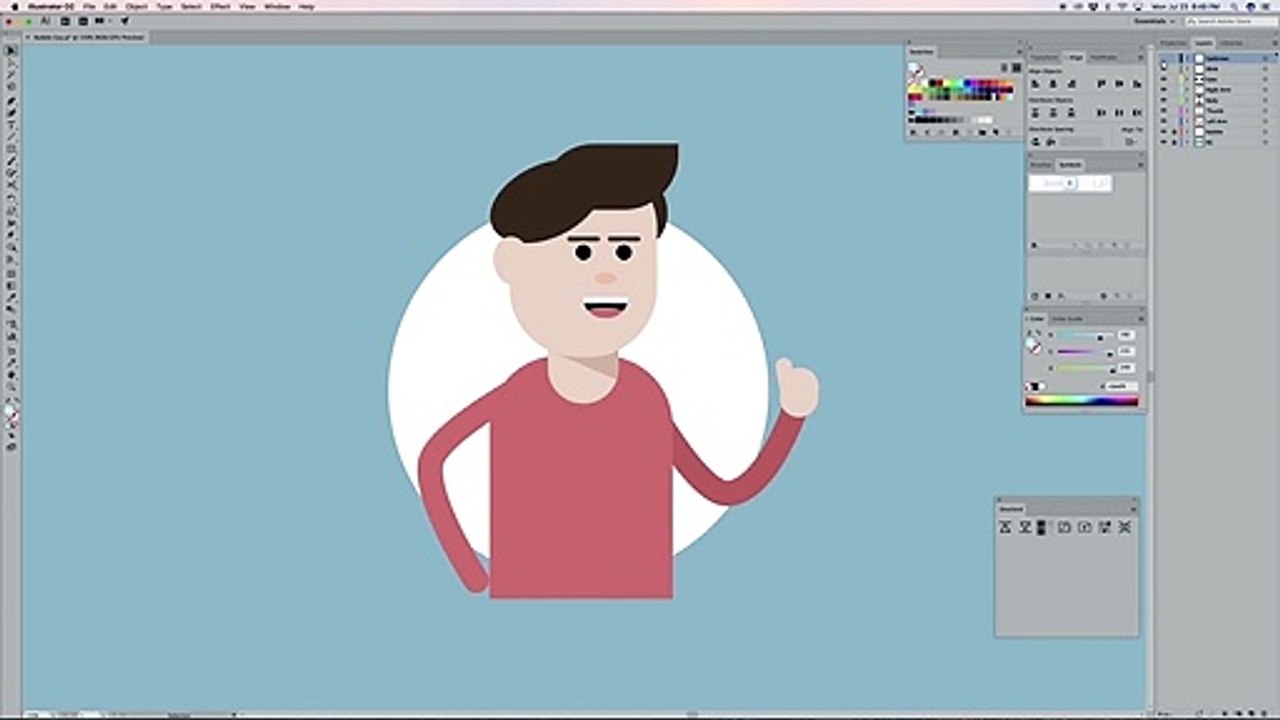Viewport: 1280px width, 720px height.
Task: Click horizontal align left in Align Objects
Action: tap(1035, 84)
